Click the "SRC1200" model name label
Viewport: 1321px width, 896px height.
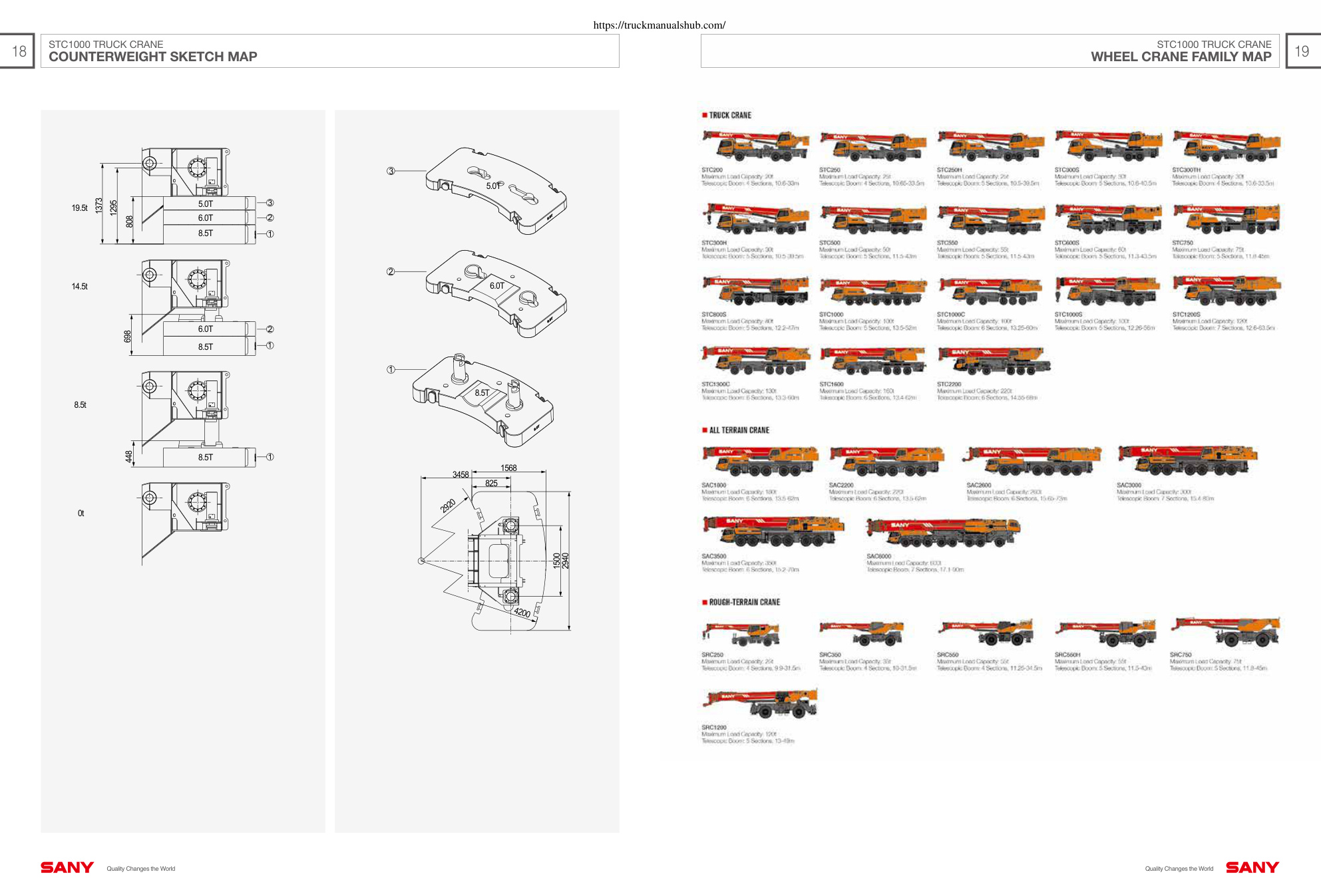point(714,728)
